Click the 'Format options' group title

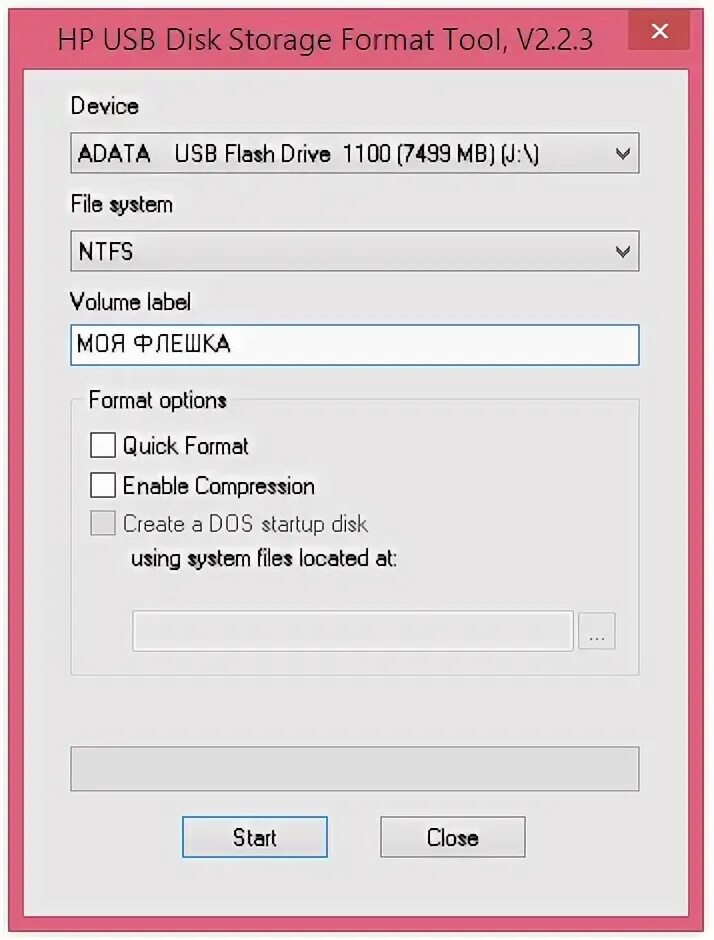pyautogui.click(x=158, y=400)
